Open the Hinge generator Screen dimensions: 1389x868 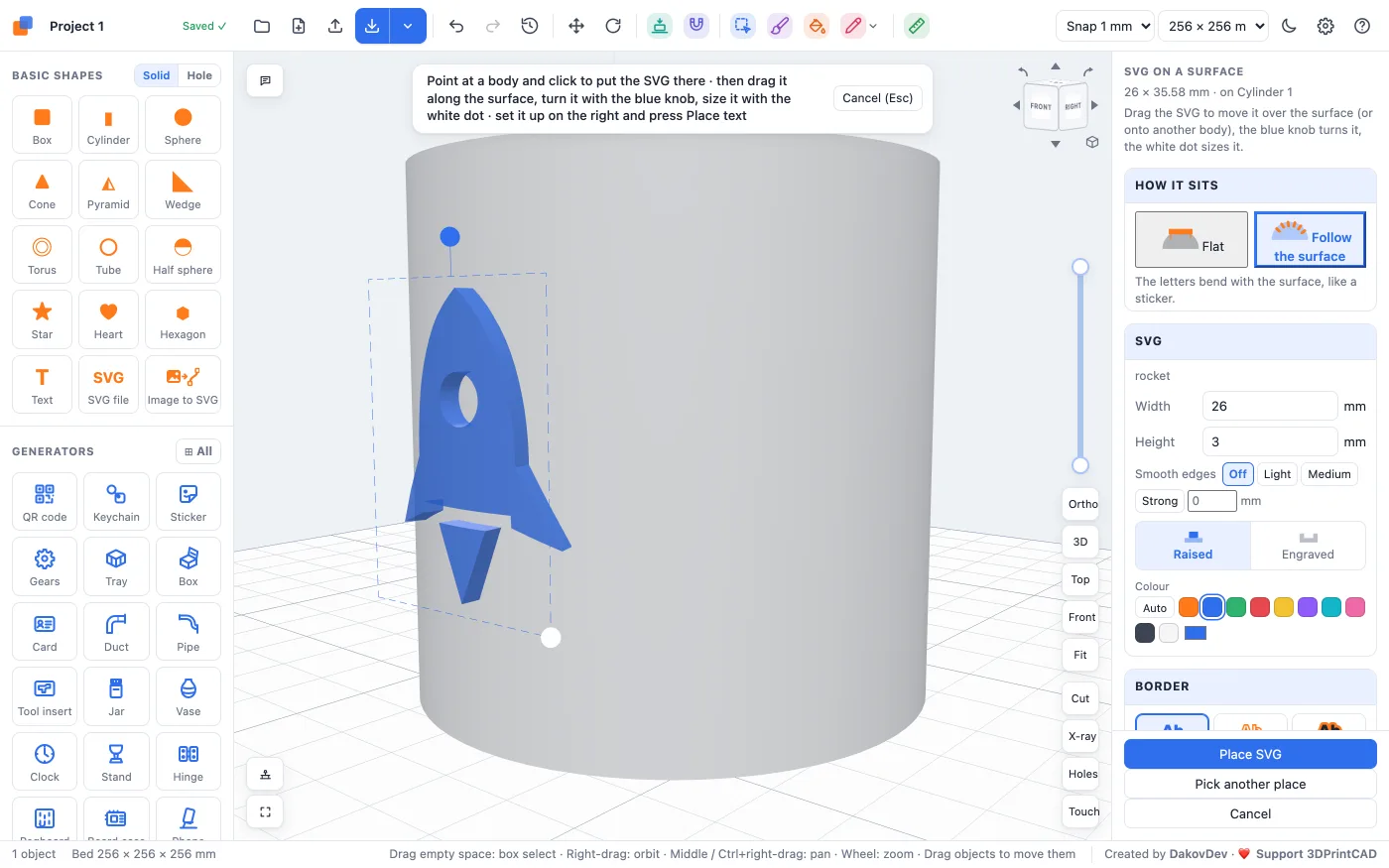189,762
